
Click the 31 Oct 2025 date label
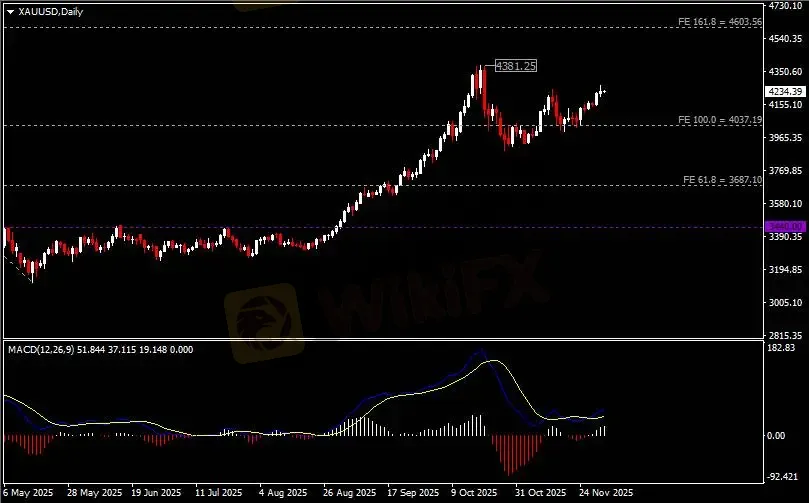[x=540, y=493]
